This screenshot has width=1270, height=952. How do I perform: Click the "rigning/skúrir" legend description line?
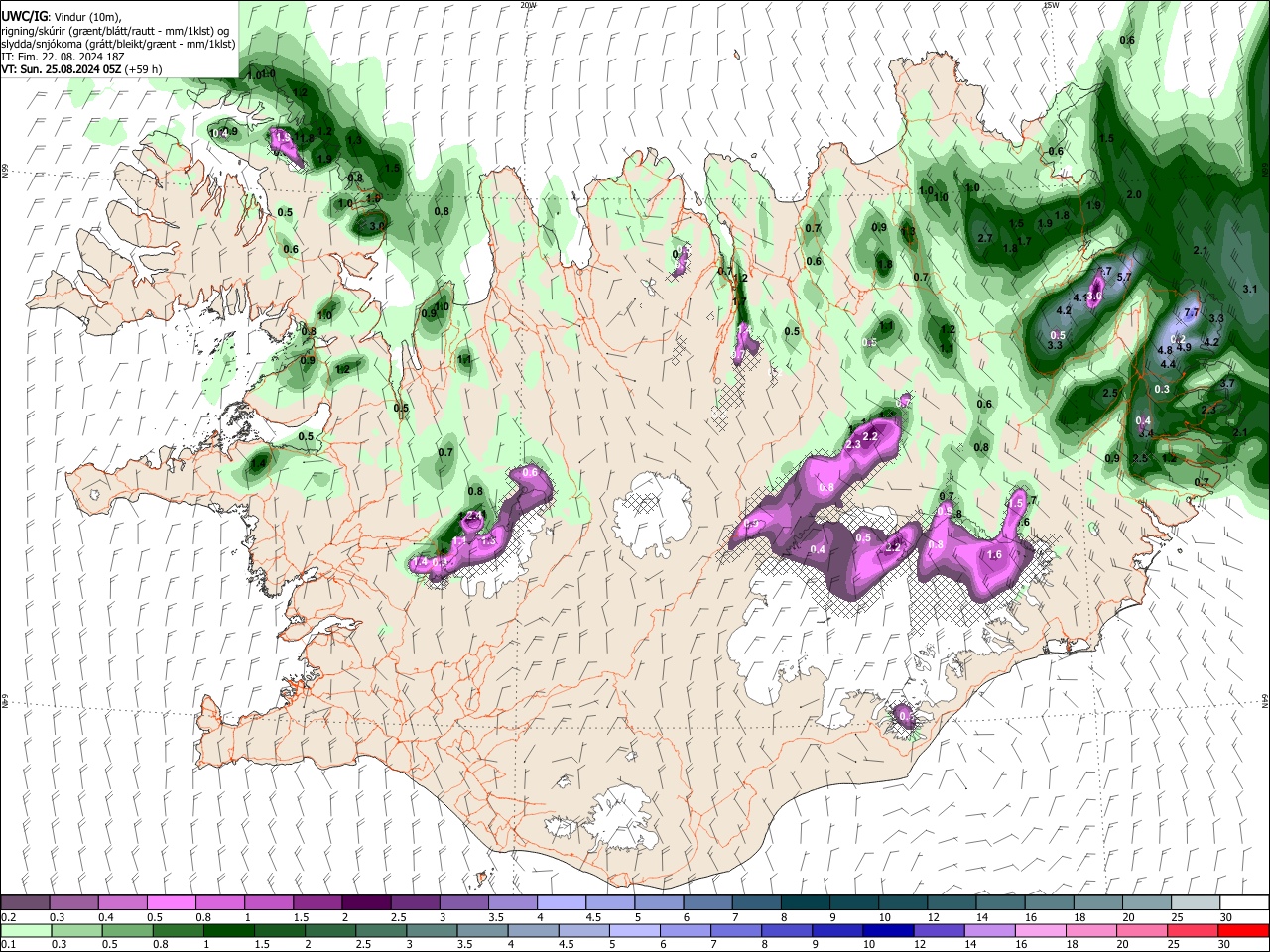(x=117, y=31)
